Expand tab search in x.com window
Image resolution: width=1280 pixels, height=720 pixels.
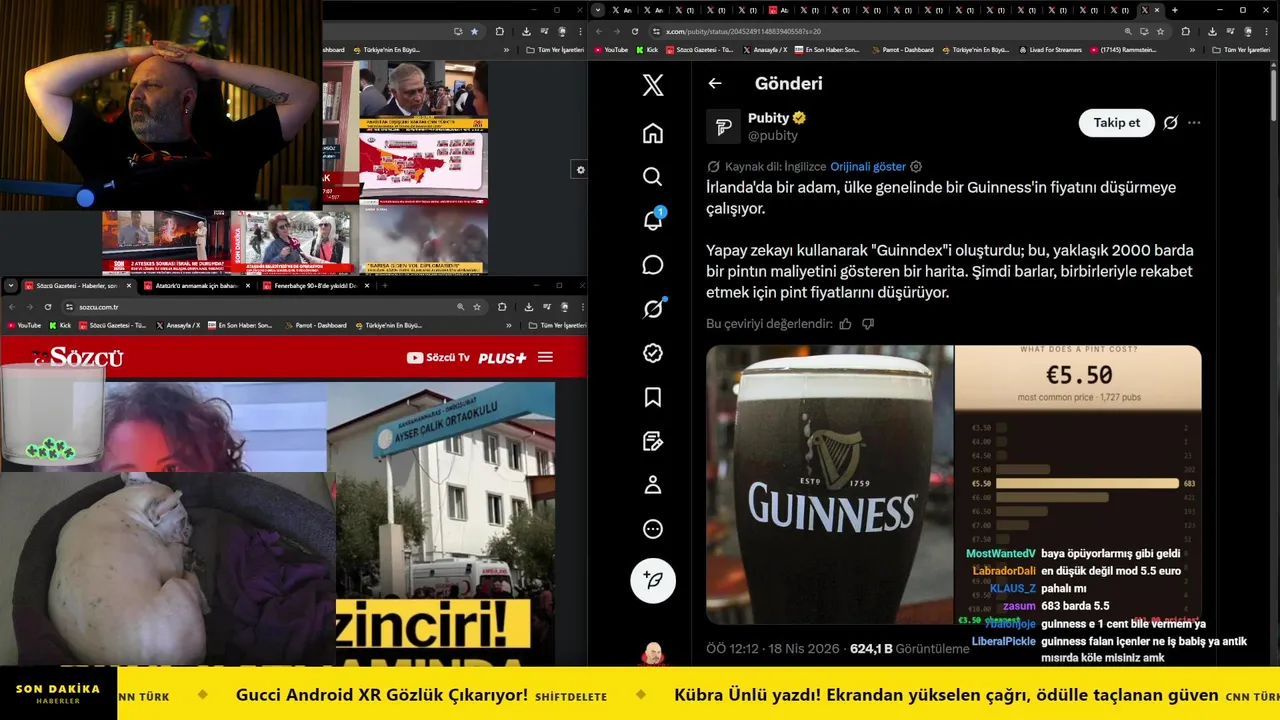tap(598, 10)
